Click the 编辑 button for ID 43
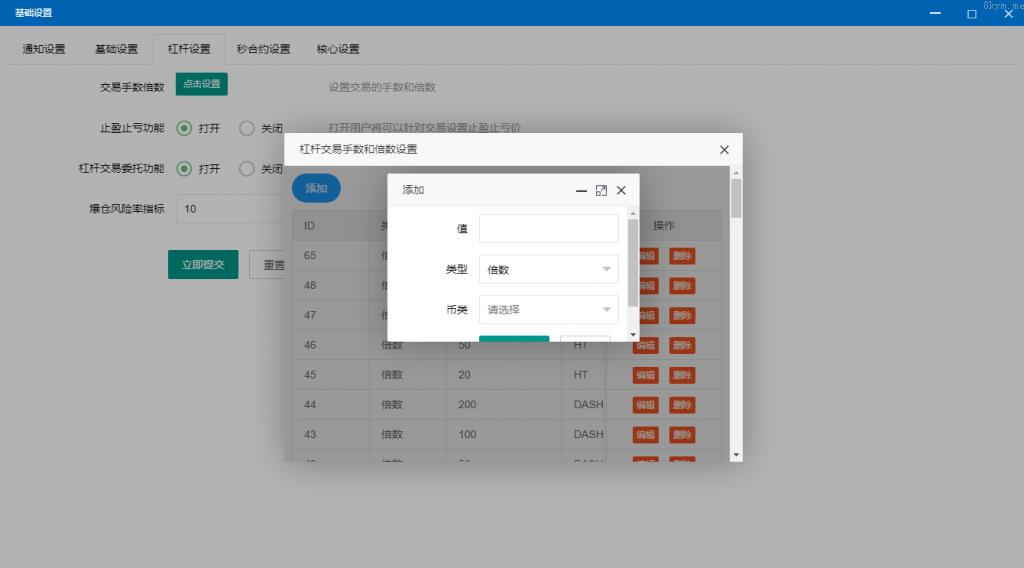 645,435
